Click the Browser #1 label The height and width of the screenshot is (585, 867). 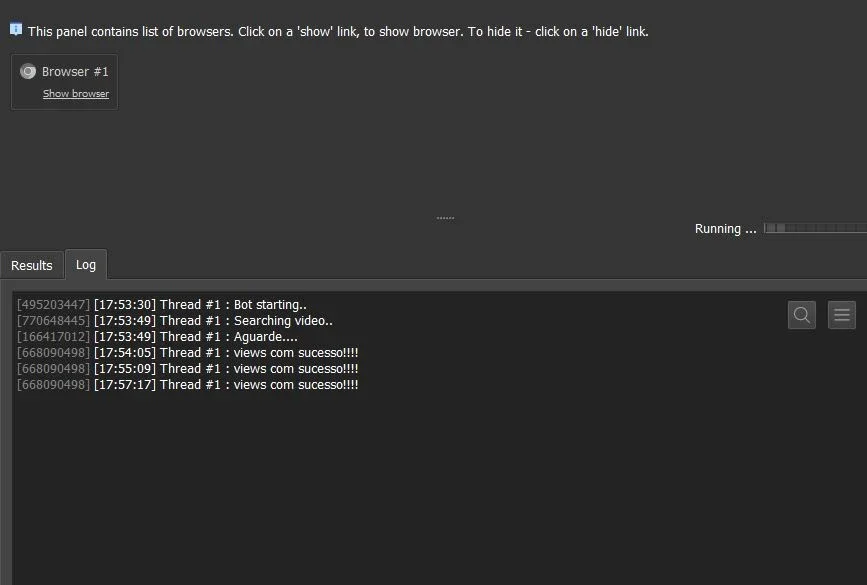coord(75,71)
